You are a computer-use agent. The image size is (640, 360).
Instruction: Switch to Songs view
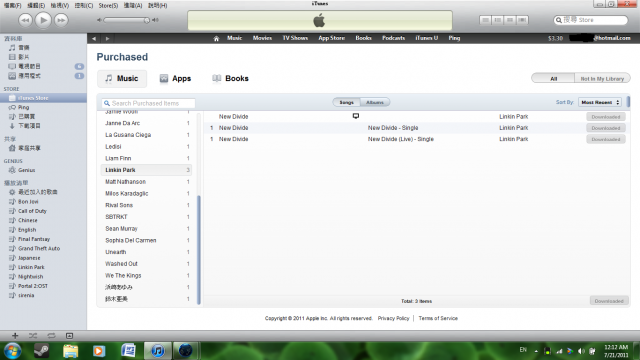click(x=347, y=102)
